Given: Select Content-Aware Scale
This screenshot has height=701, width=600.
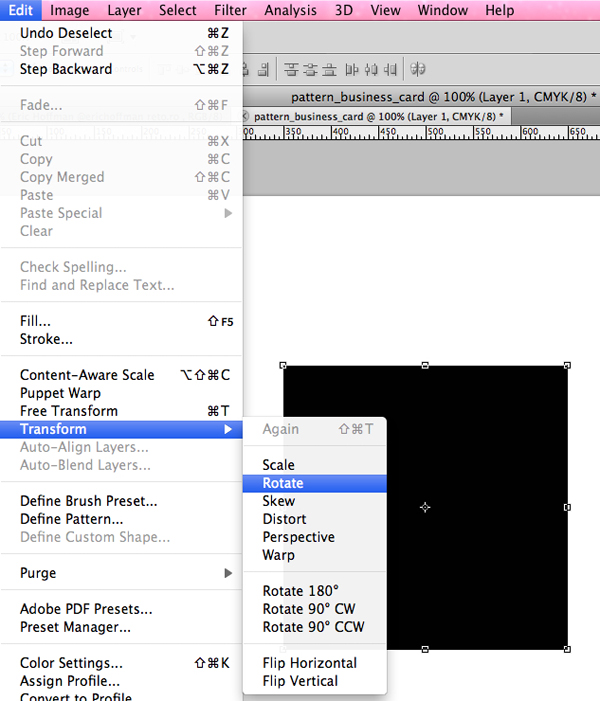Looking at the screenshot, I should [x=121, y=375].
